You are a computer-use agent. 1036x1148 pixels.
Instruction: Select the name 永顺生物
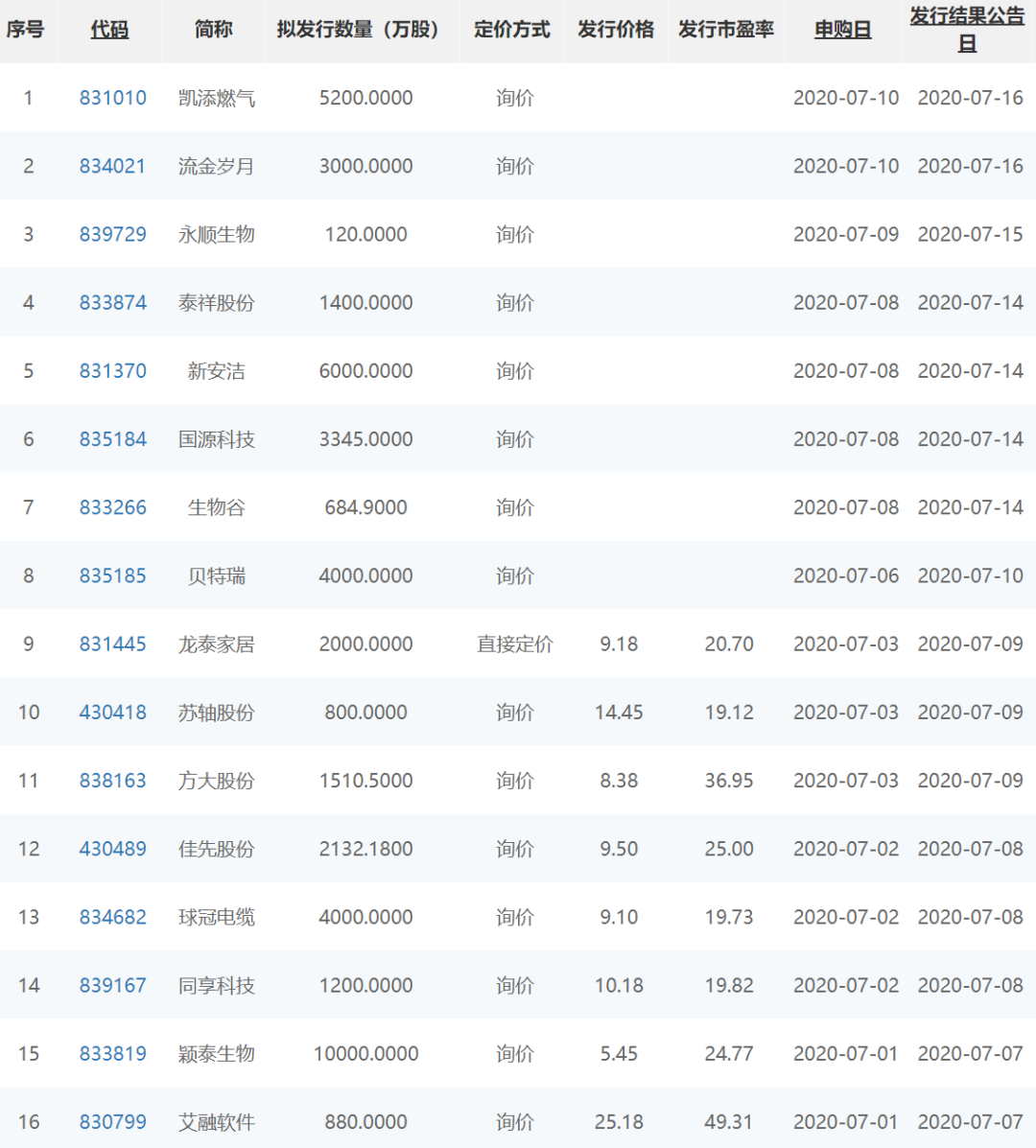click(217, 234)
